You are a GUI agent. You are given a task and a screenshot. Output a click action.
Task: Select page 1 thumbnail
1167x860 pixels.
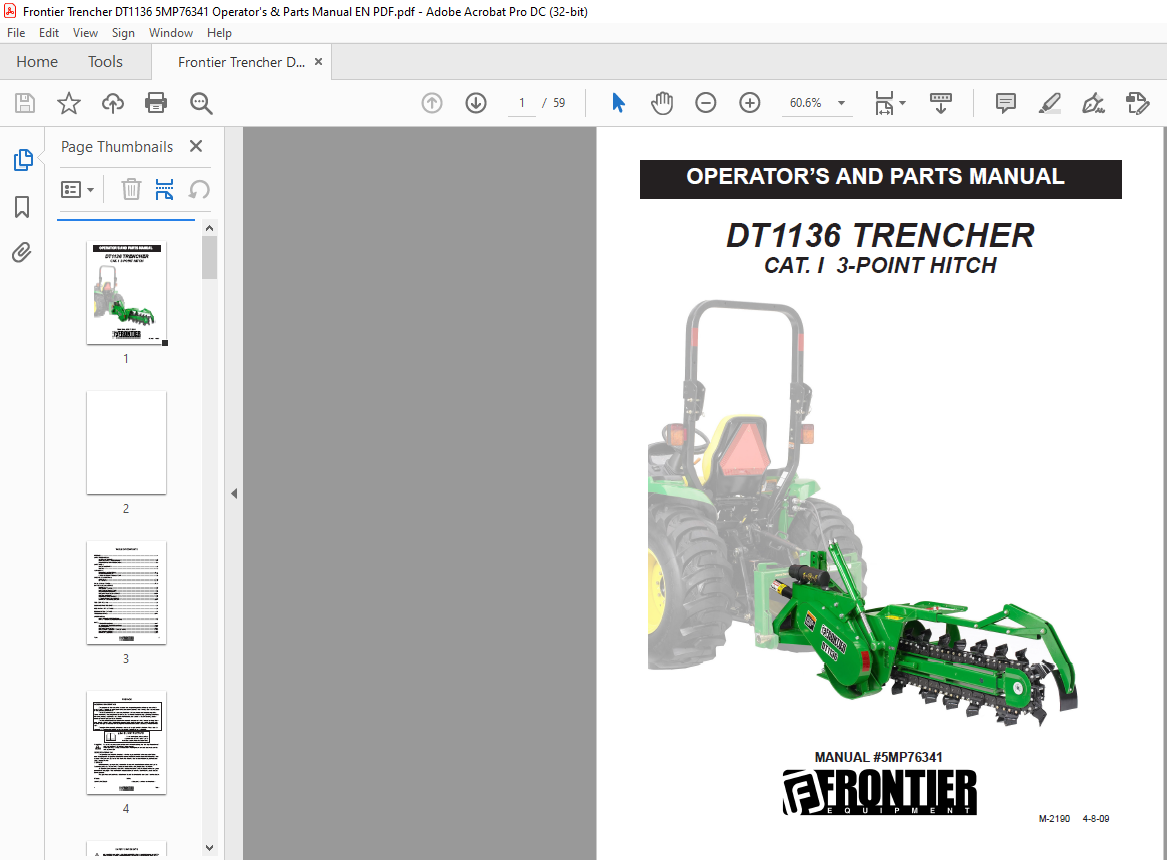(x=127, y=293)
